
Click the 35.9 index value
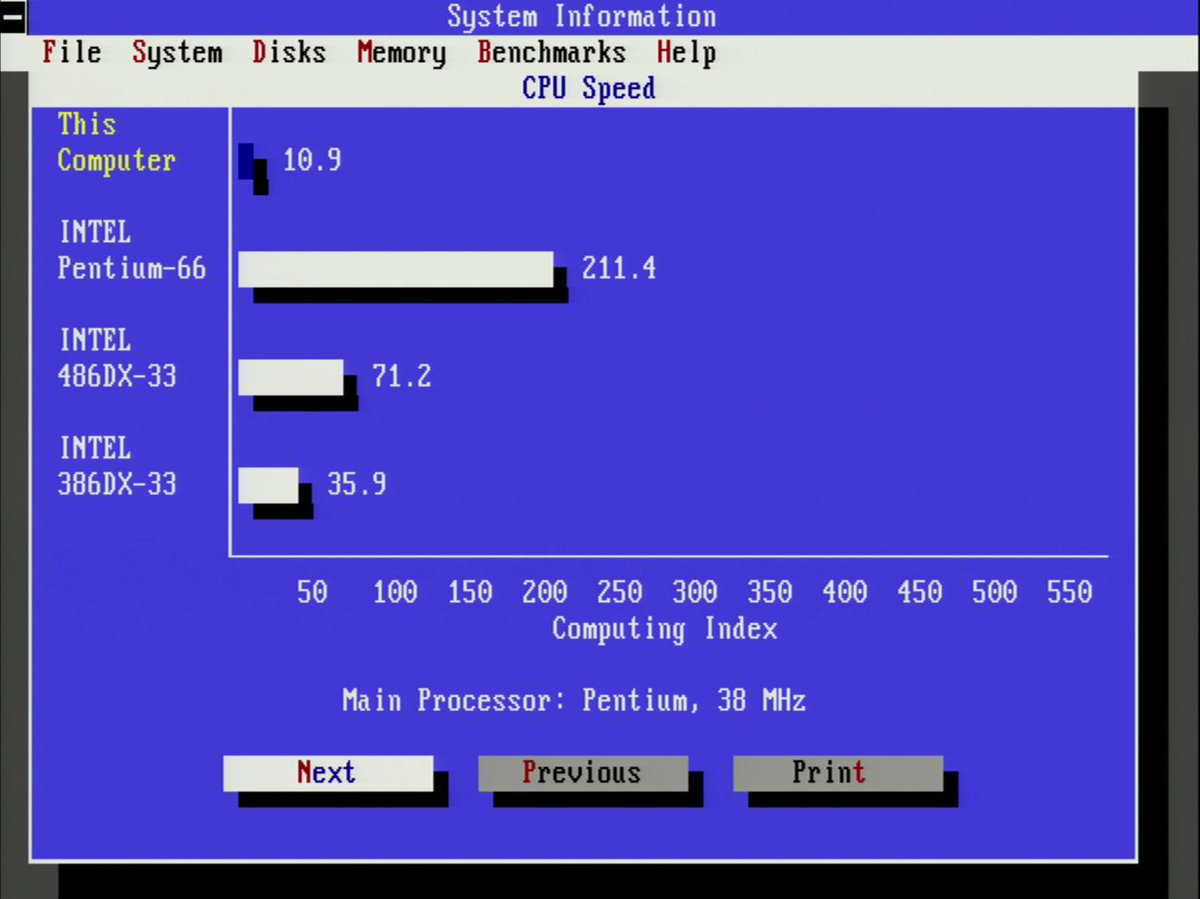(x=357, y=484)
